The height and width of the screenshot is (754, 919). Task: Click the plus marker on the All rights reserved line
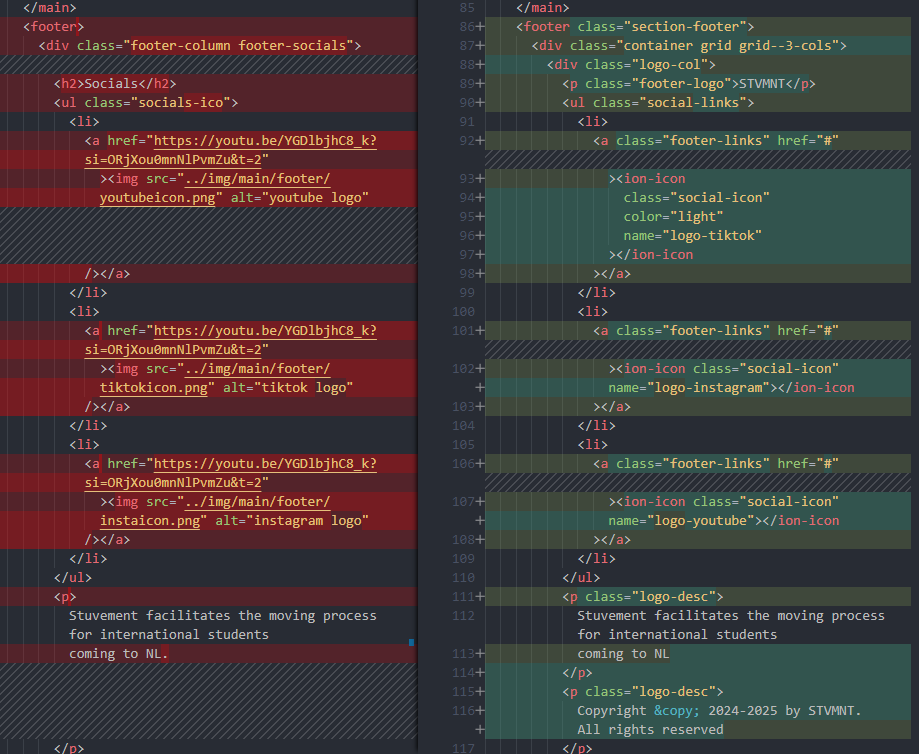pyautogui.click(x=481, y=730)
